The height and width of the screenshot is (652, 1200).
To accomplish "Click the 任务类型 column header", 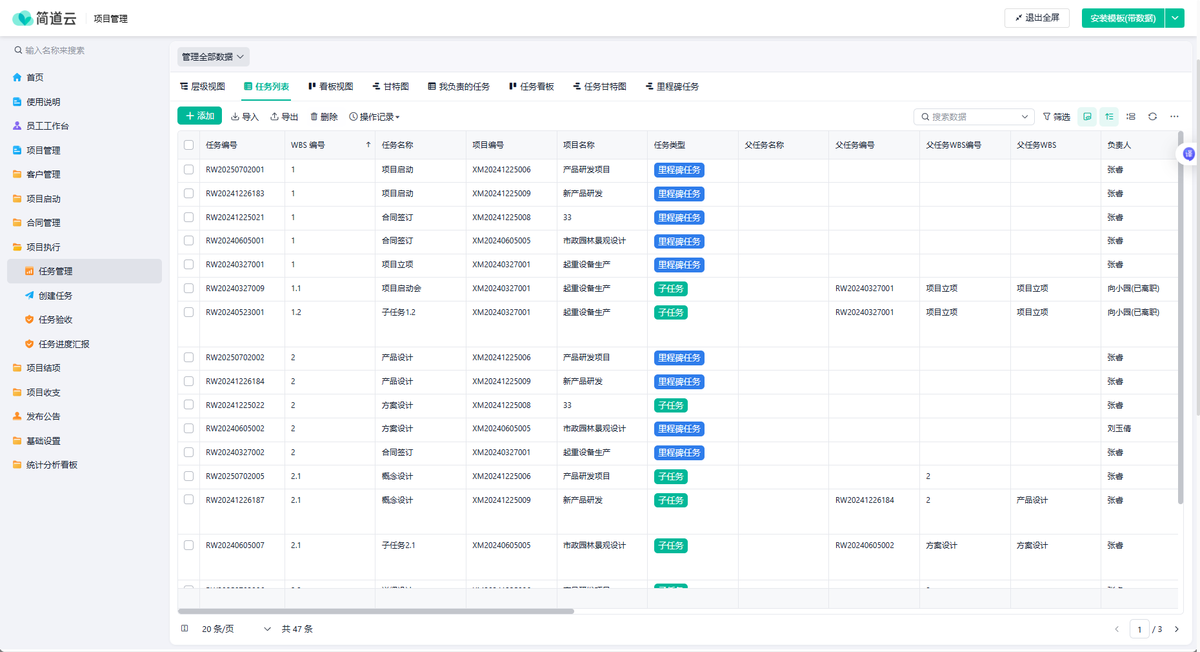I will click(x=693, y=145).
